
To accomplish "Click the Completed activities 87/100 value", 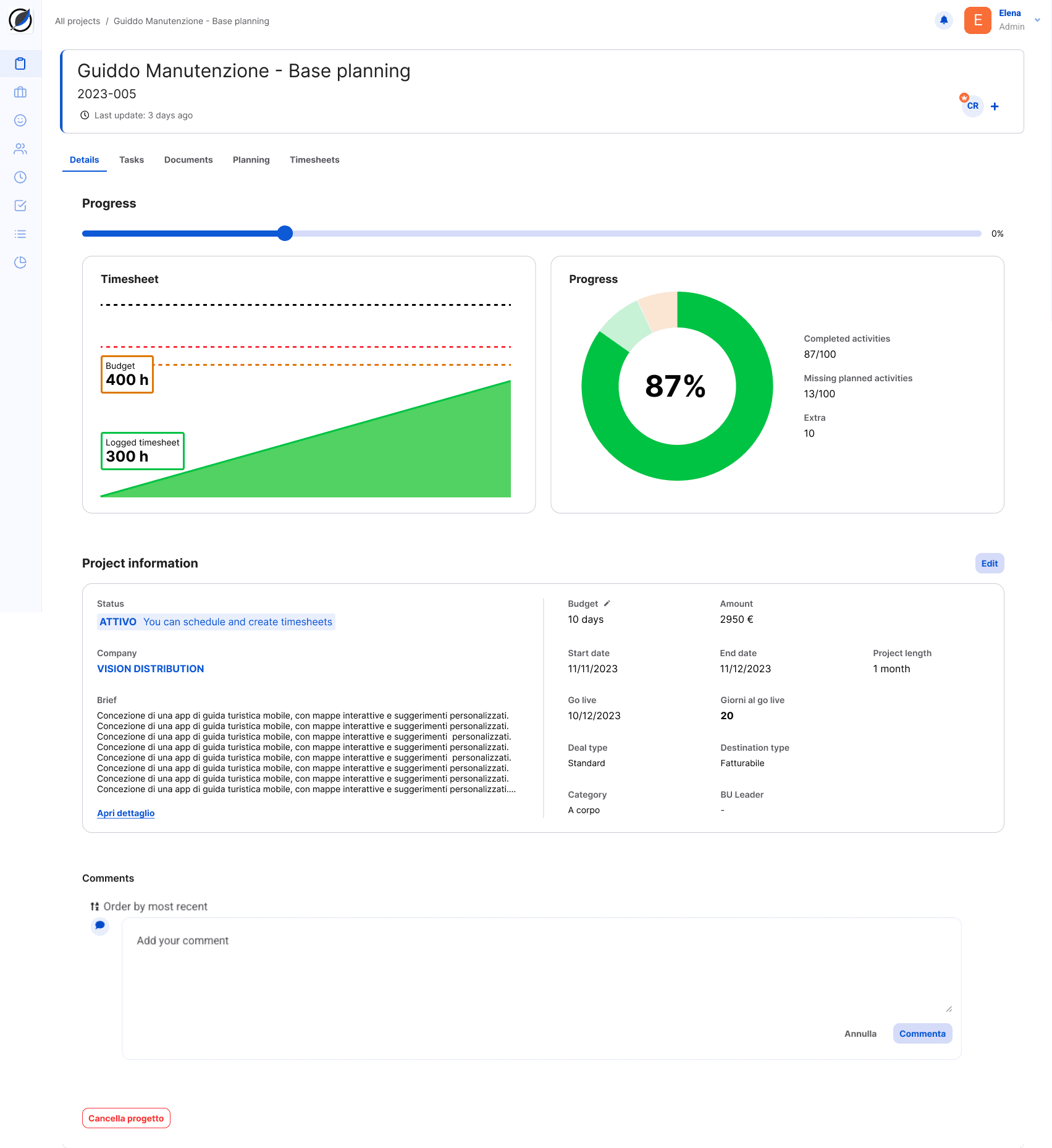I will click(x=820, y=354).
